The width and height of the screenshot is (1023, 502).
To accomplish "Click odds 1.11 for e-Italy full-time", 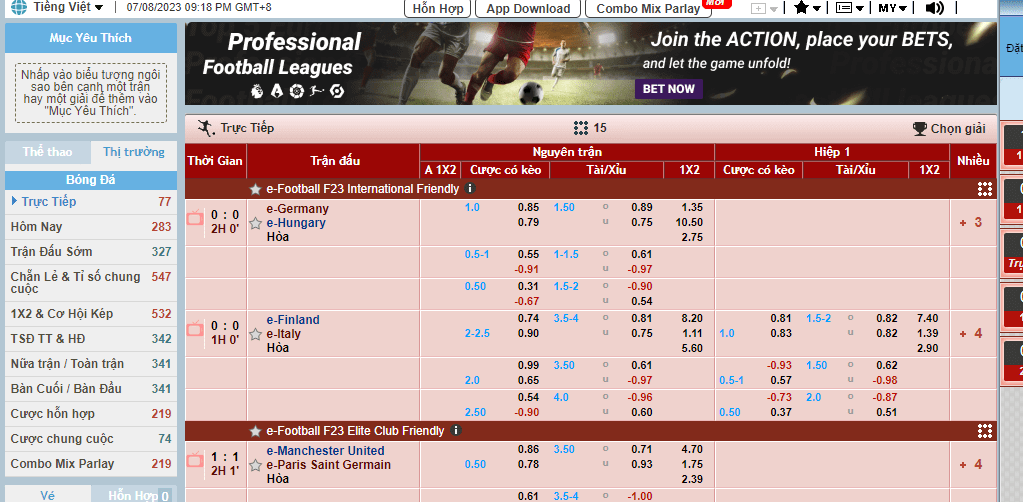I will pos(692,334).
